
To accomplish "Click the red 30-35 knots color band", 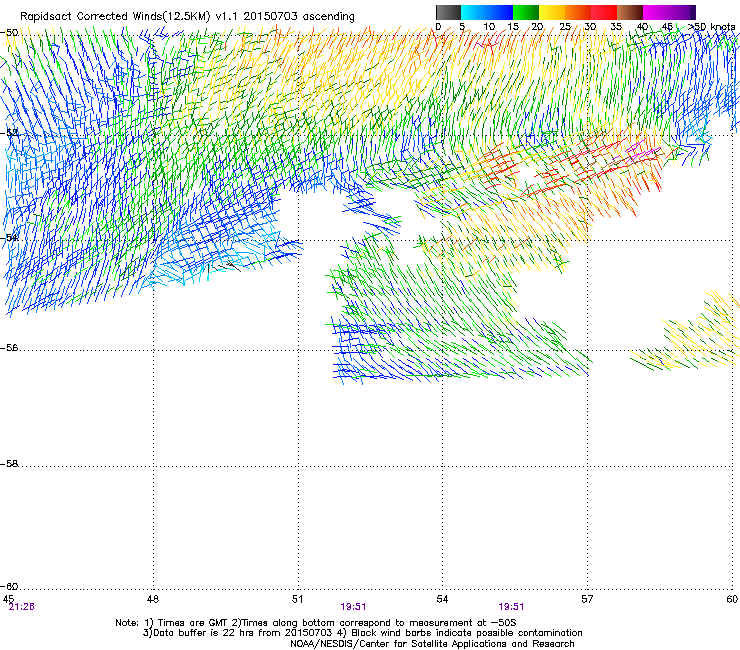I will coord(604,12).
